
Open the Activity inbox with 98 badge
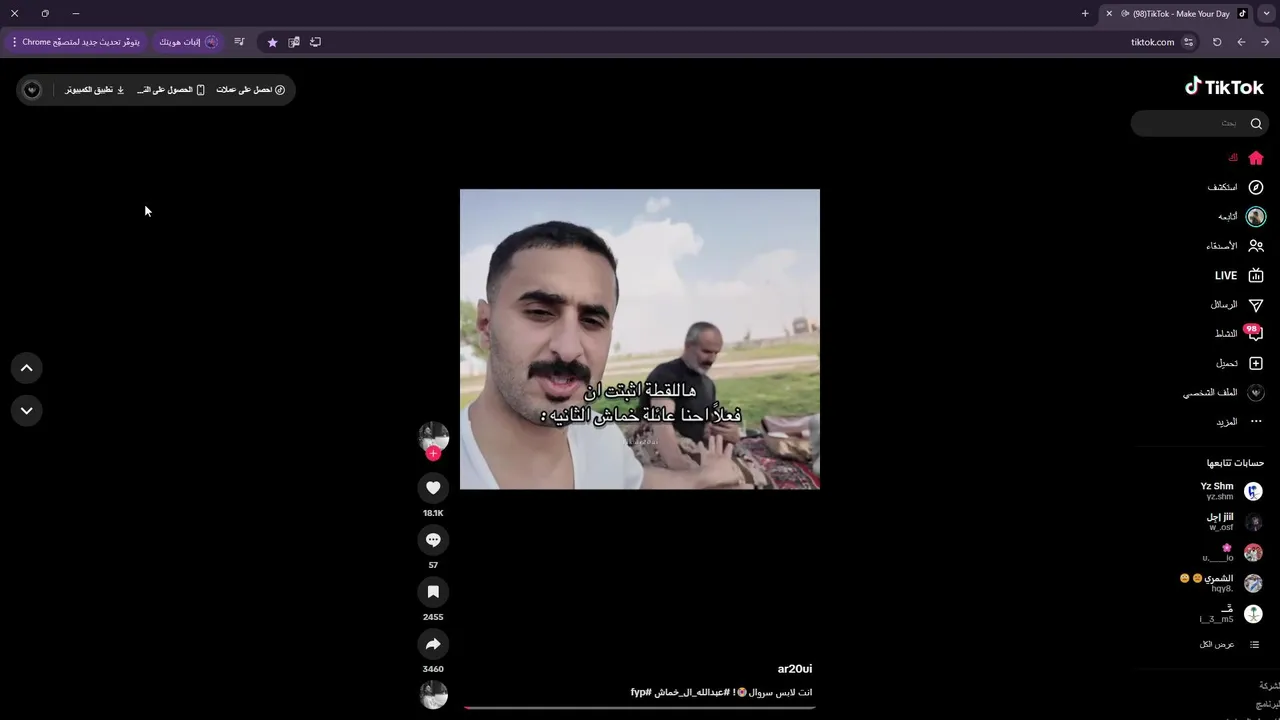pos(1240,333)
